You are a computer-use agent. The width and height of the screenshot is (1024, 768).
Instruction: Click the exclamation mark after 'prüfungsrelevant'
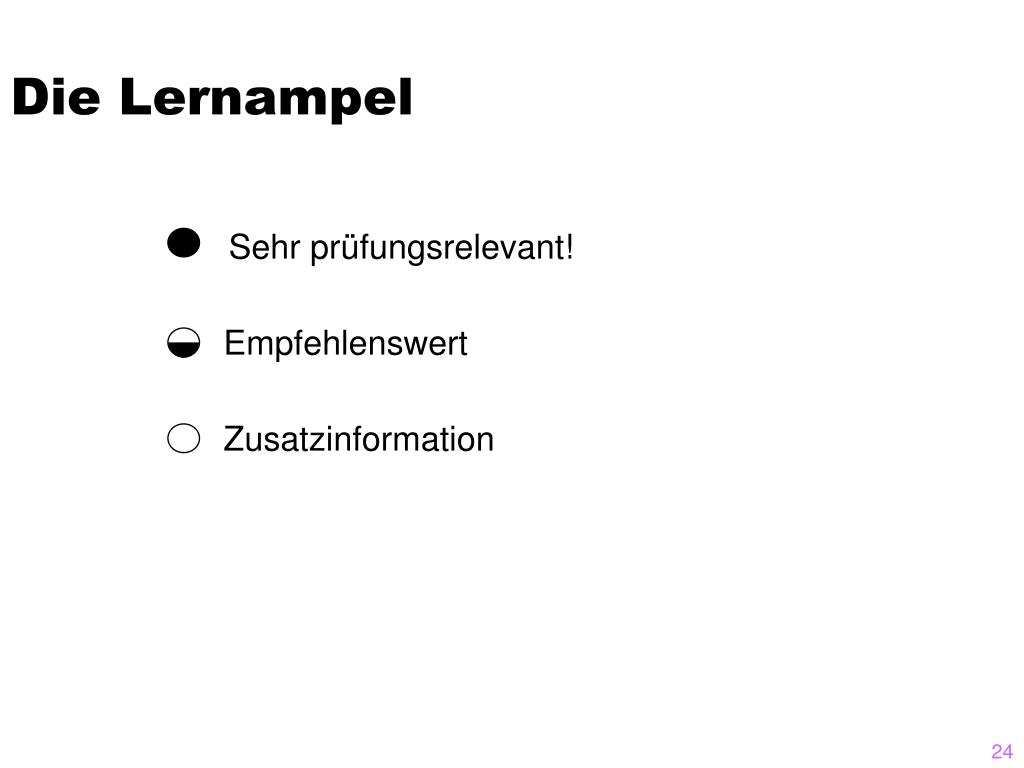569,247
